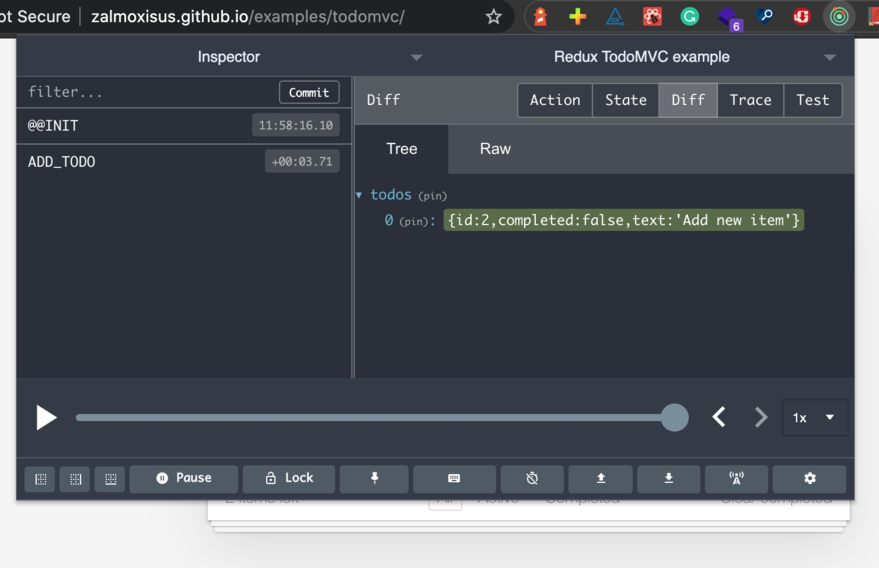Select the Diff tab

coord(688,100)
